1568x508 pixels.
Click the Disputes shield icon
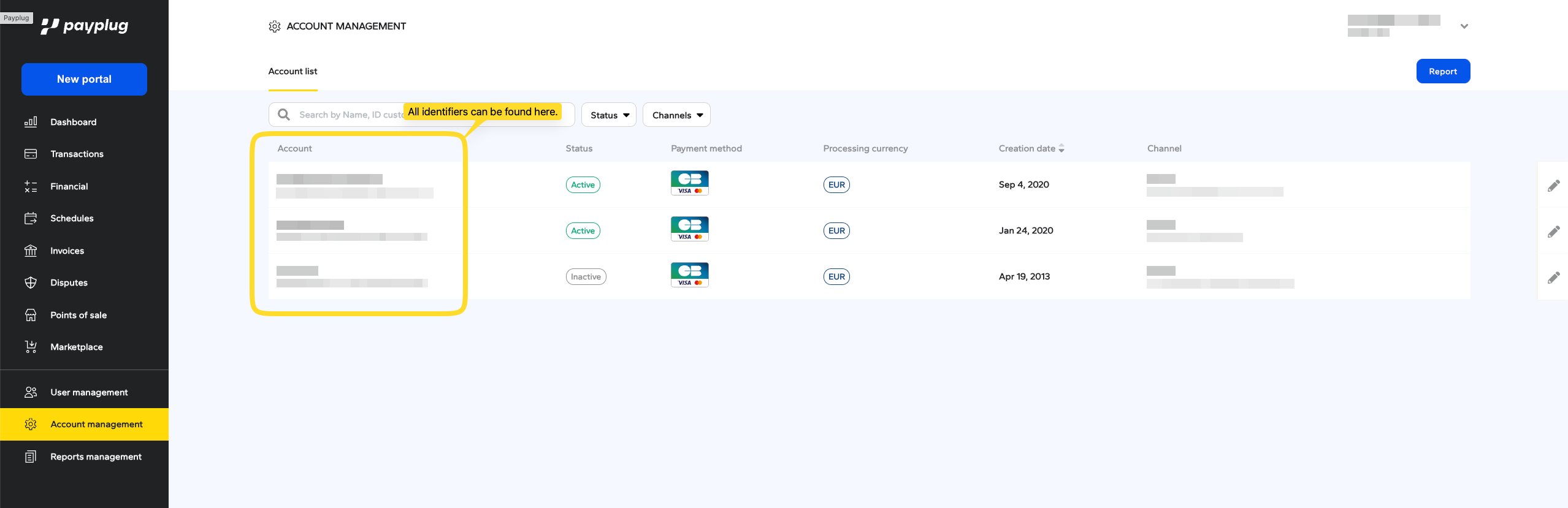31,282
